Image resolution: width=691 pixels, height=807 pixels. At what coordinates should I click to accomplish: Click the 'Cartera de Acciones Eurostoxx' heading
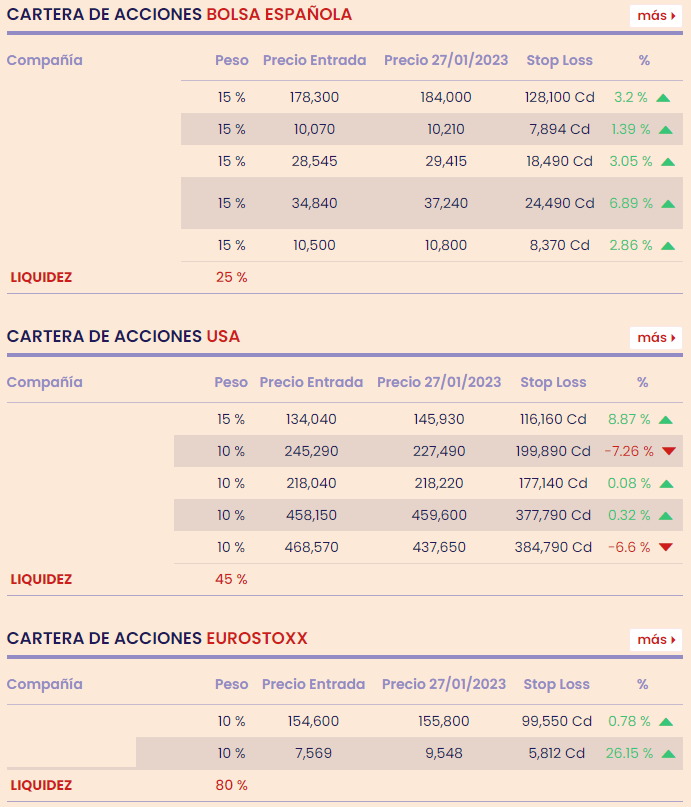157,639
